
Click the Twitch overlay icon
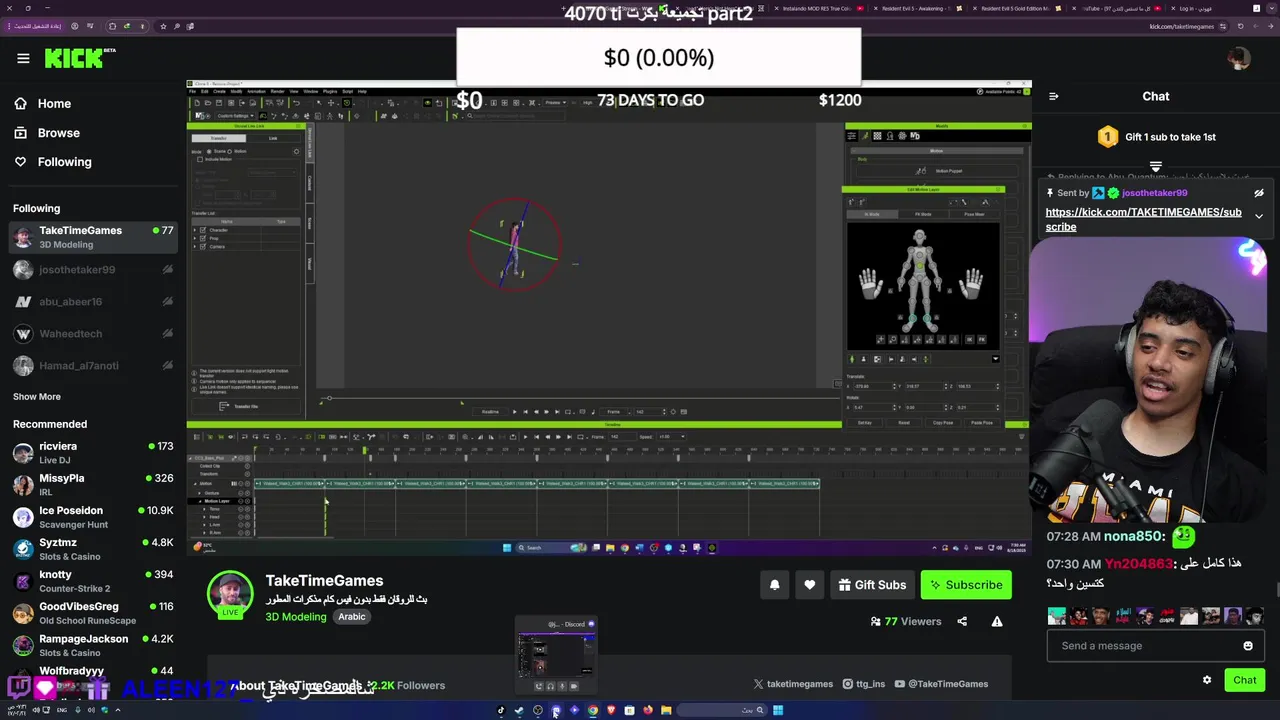click(19, 687)
